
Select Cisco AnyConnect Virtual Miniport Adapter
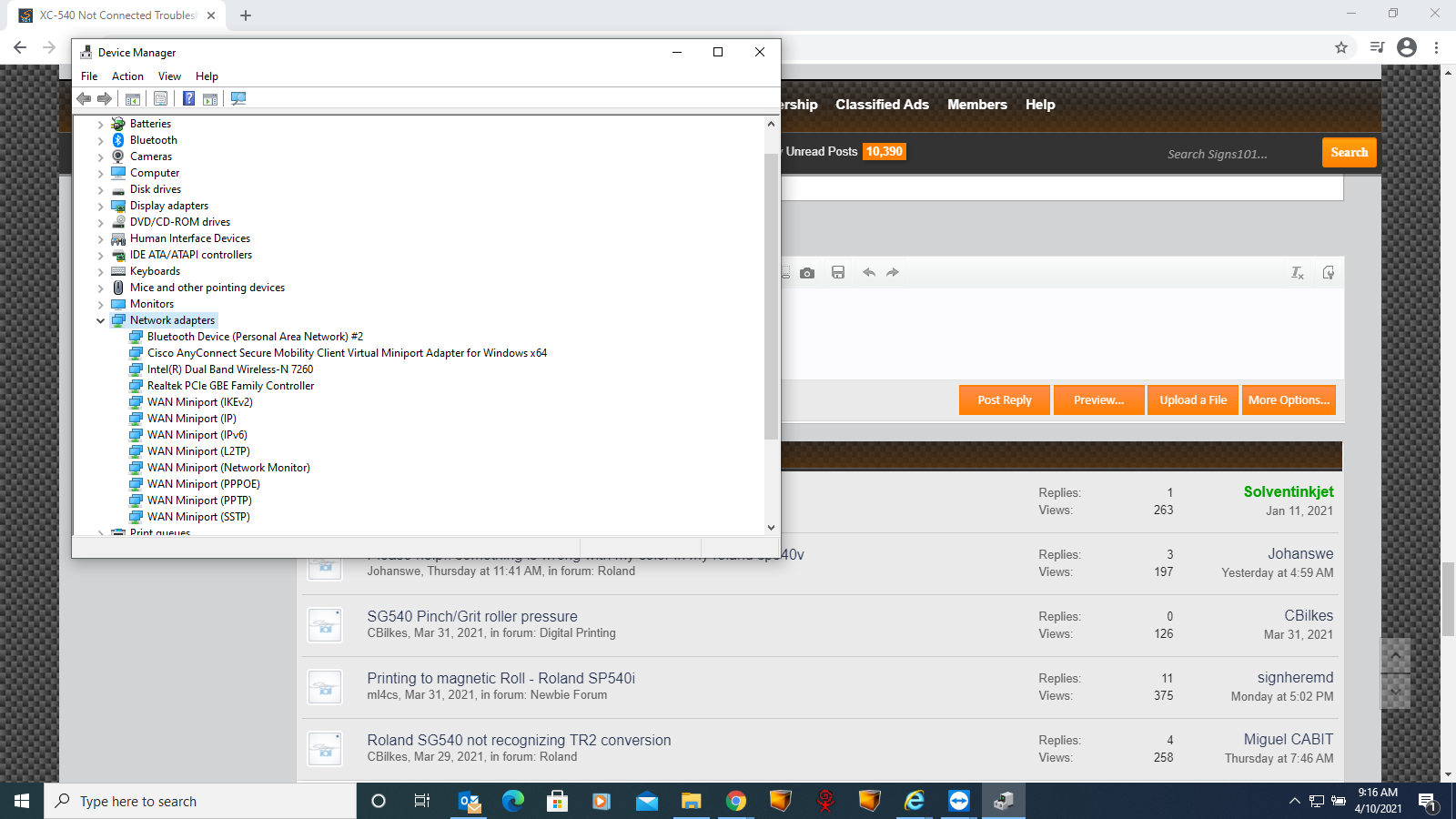pos(347,353)
